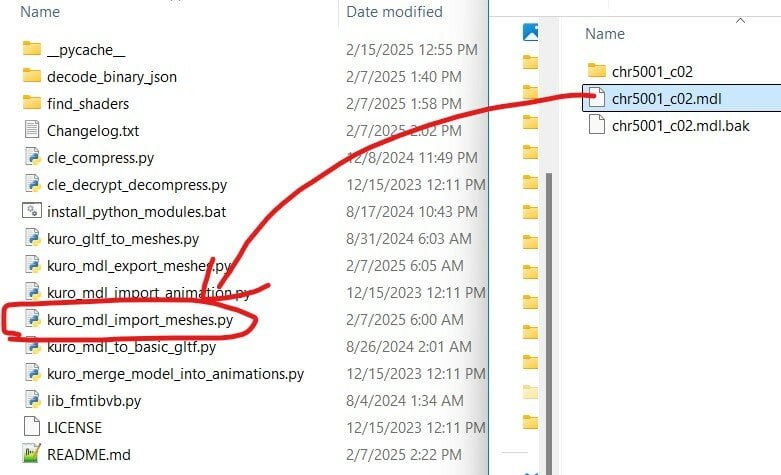Viewport: 781px width, 475px height.
Task: Select the LICENSE blank file icon
Action: pos(32,427)
